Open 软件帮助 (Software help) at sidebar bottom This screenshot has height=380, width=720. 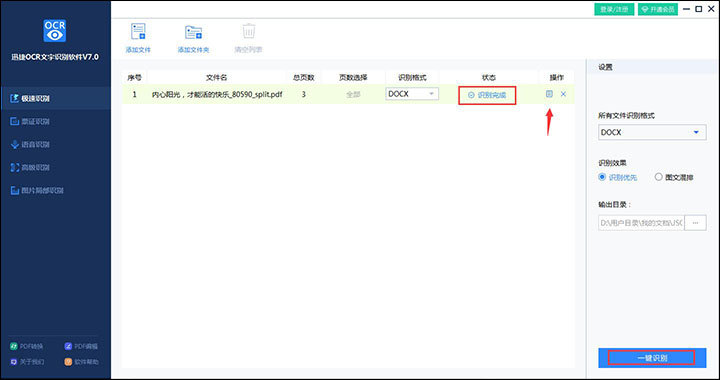click(x=81, y=362)
